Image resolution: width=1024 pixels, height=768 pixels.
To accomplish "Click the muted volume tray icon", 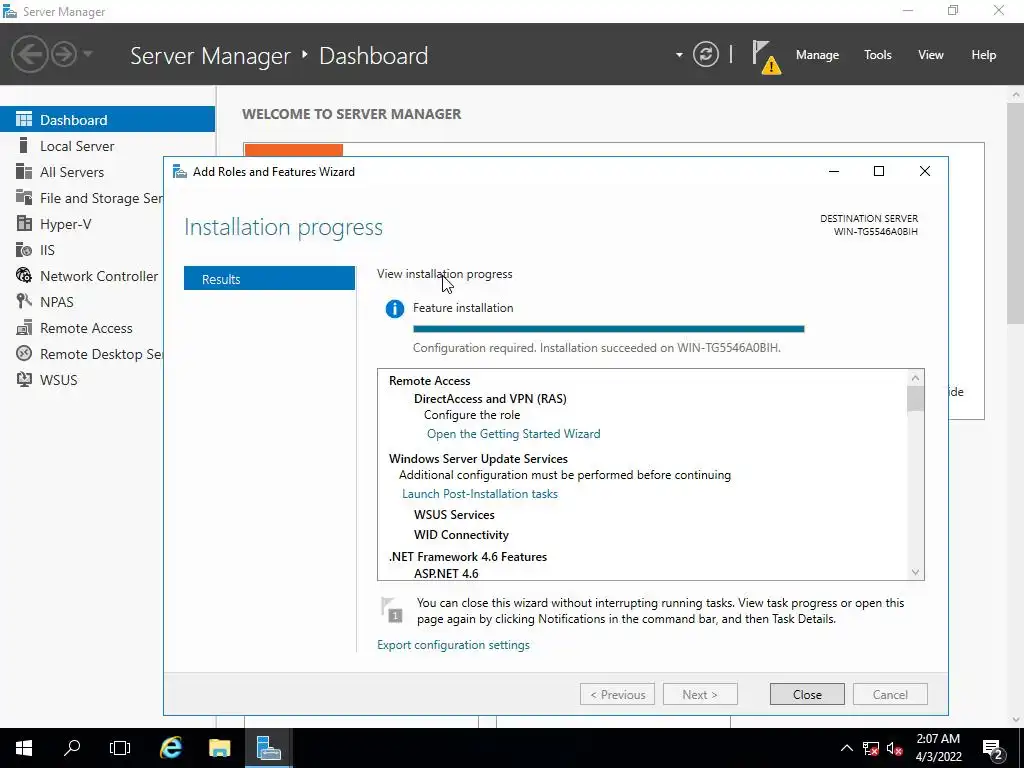I will tap(895, 748).
